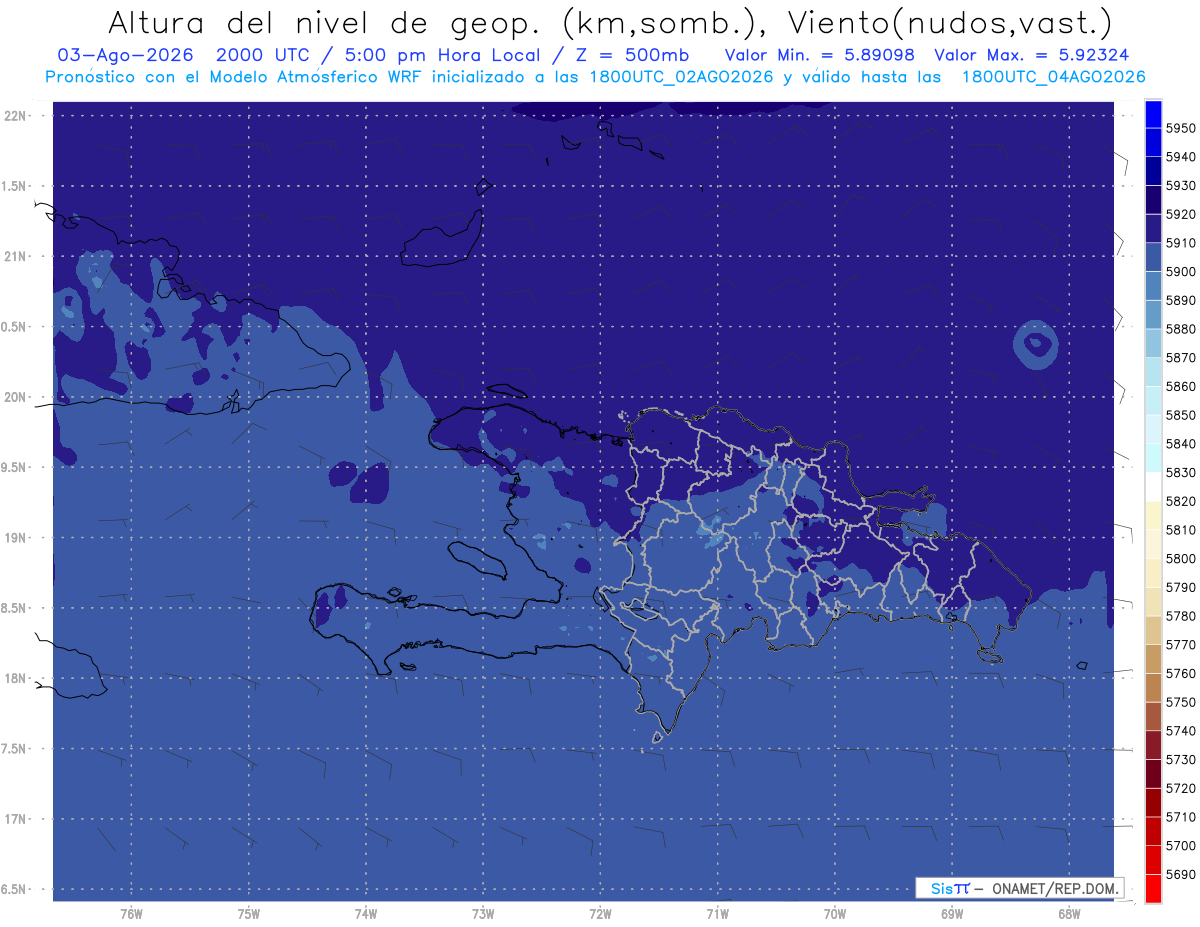Viewport: 1200px width, 927px height.
Task: Click the '69W' longitude label
Action: [952, 913]
